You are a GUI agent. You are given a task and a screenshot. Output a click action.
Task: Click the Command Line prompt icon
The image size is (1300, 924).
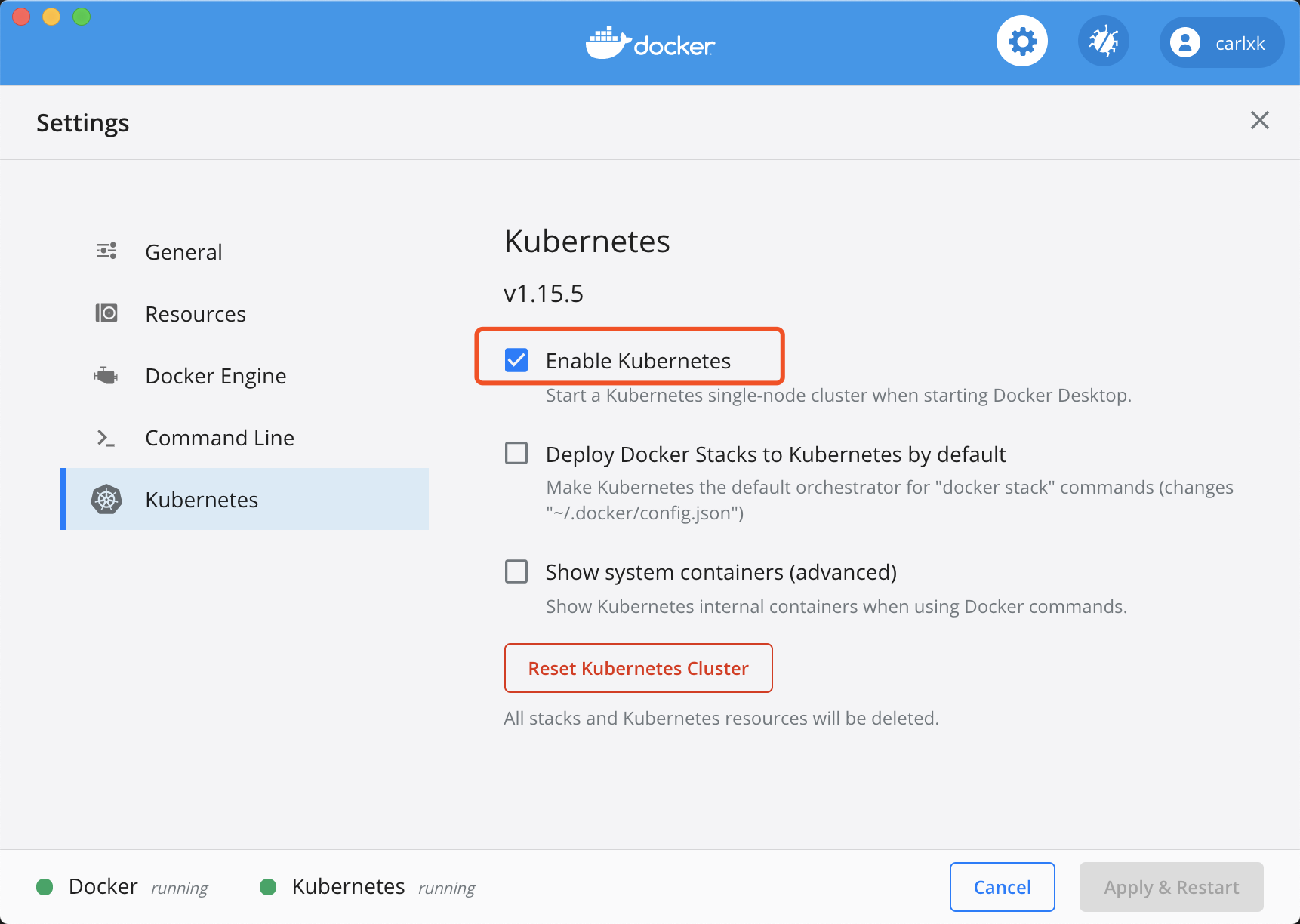[x=106, y=437]
